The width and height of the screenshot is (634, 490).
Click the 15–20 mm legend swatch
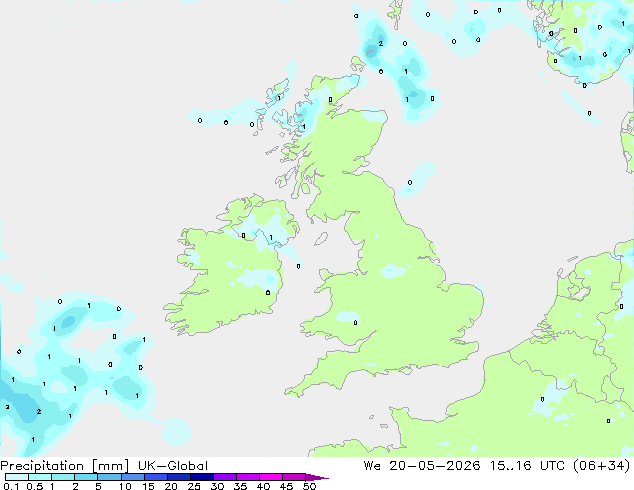pos(155,477)
